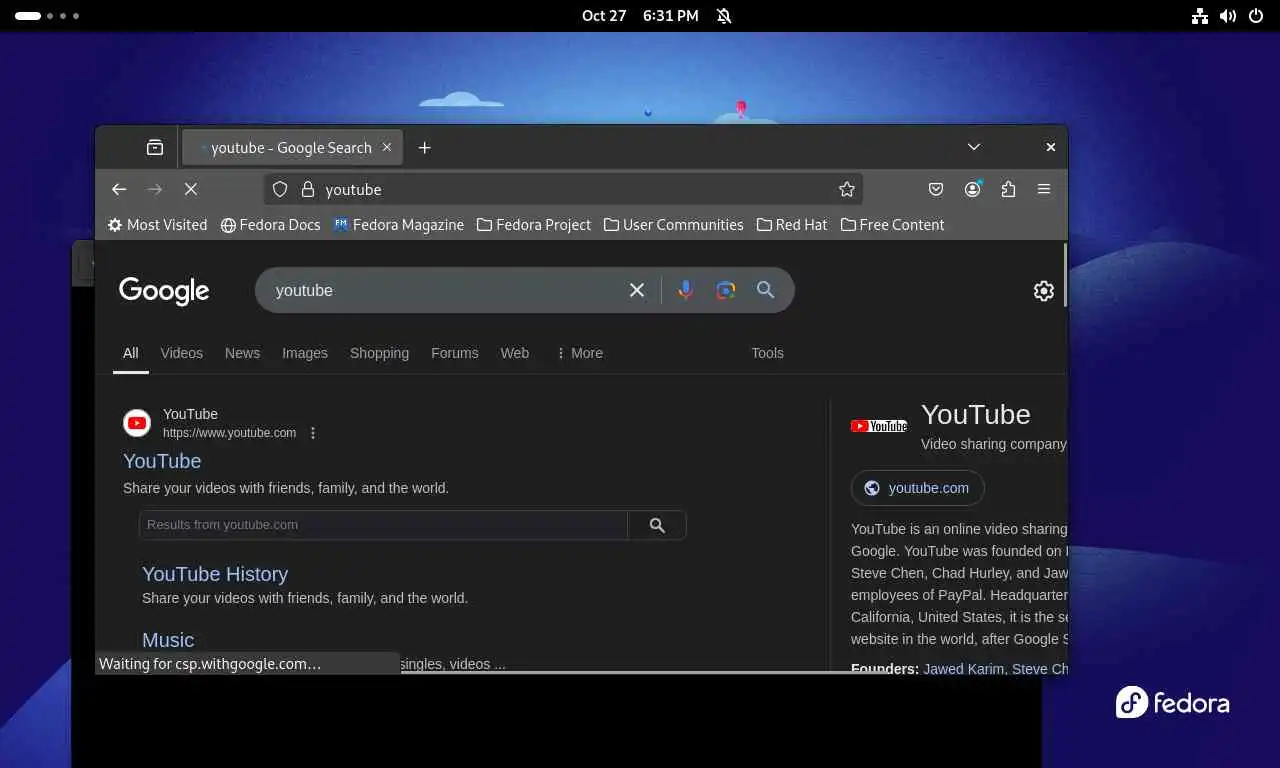Open tracking protection shield icon
This screenshot has height=768, width=1280.
pos(280,189)
